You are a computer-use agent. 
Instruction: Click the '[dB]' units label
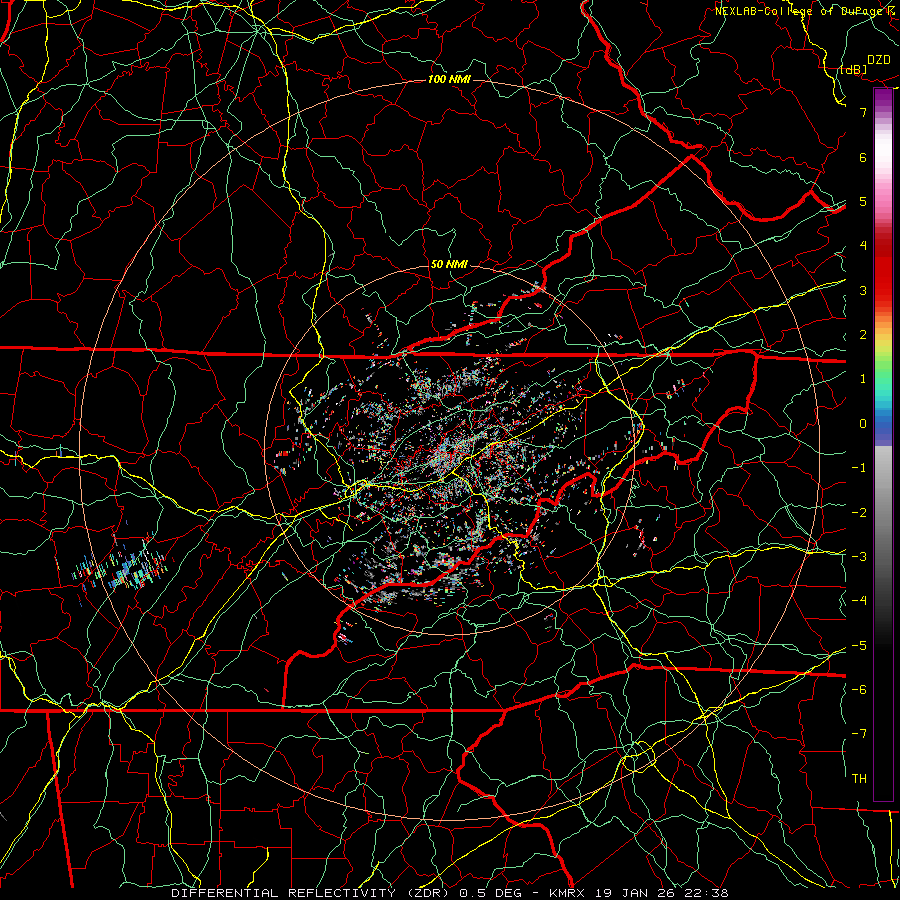click(854, 69)
